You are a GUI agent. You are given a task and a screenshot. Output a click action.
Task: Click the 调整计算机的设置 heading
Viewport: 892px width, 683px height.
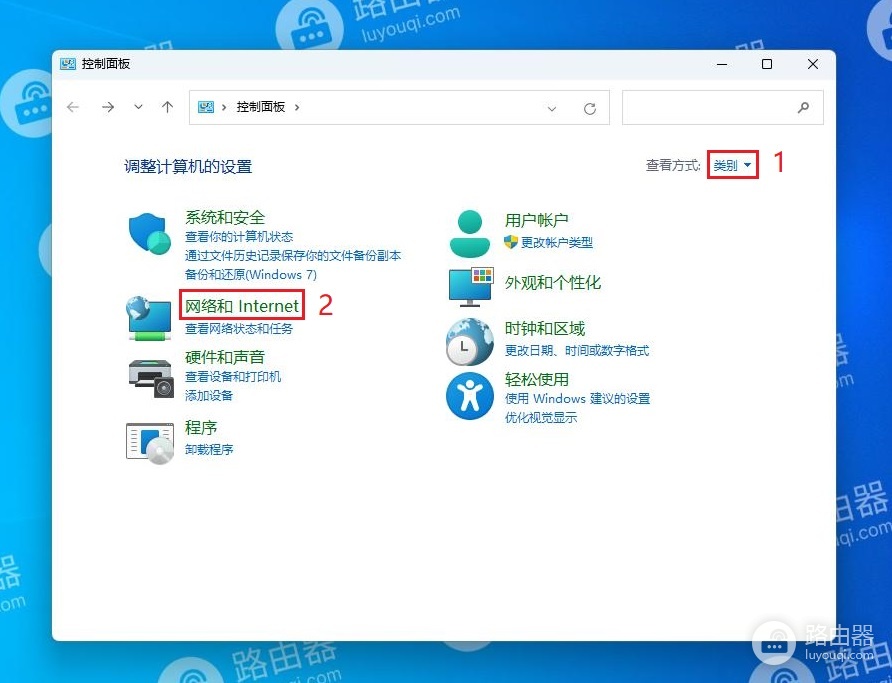pyautogui.click(x=188, y=167)
